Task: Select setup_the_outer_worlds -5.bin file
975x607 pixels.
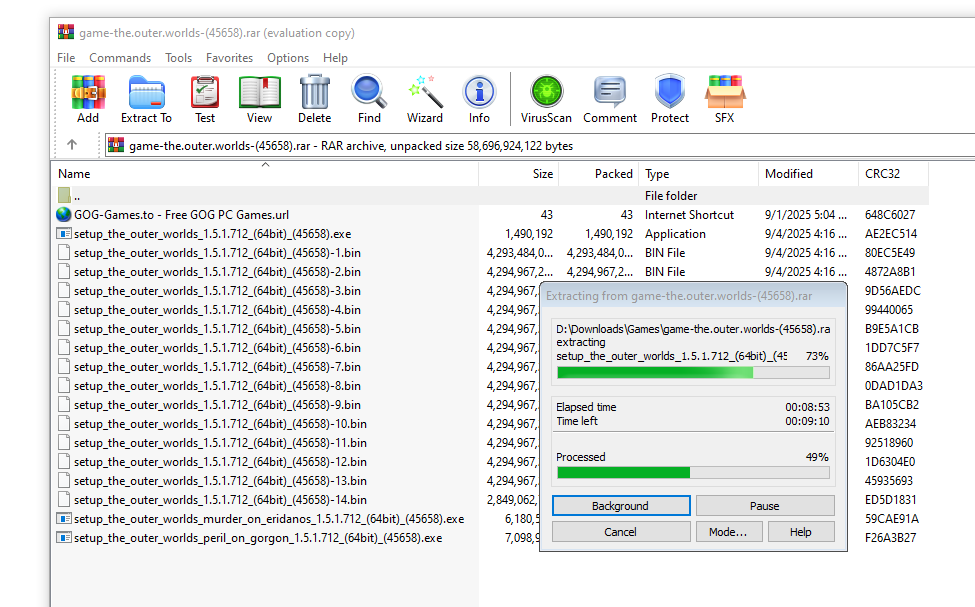Action: tap(217, 328)
